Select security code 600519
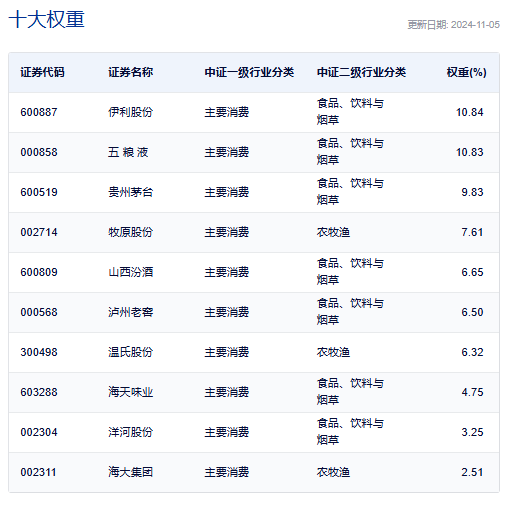The height and width of the screenshot is (507, 519). coord(39,192)
